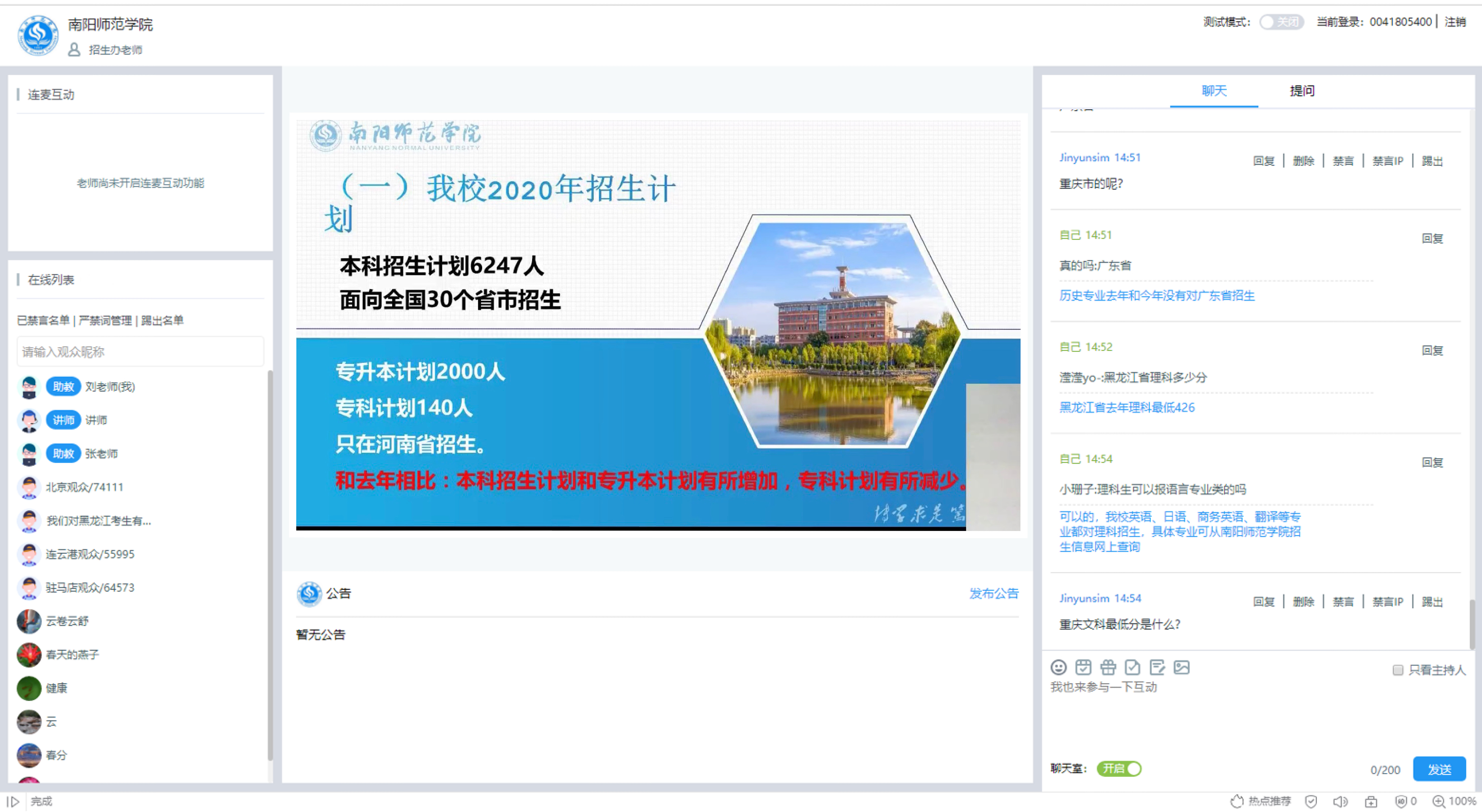Click the avatar of 云卷云舒
This screenshot has height=812, width=1482.
pos(29,621)
